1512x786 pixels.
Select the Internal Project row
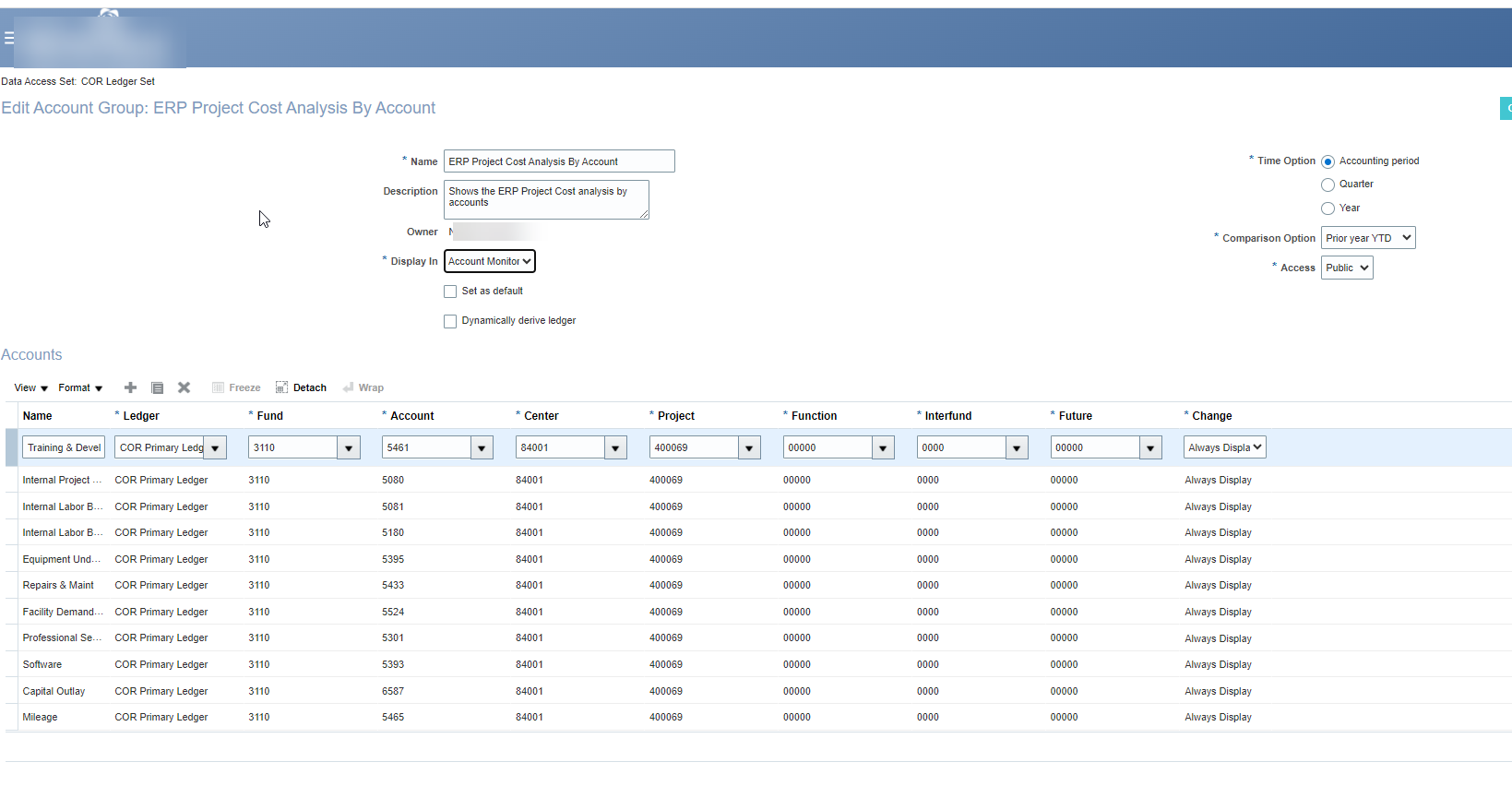click(x=758, y=480)
